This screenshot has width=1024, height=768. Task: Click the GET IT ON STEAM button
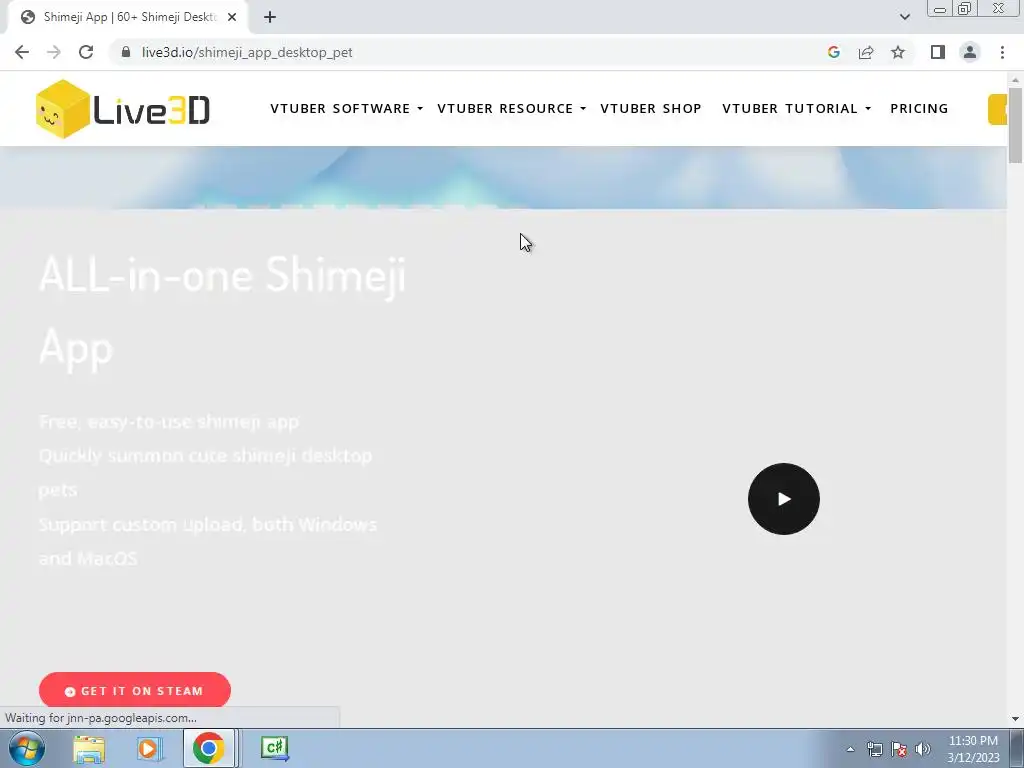pyautogui.click(x=135, y=690)
